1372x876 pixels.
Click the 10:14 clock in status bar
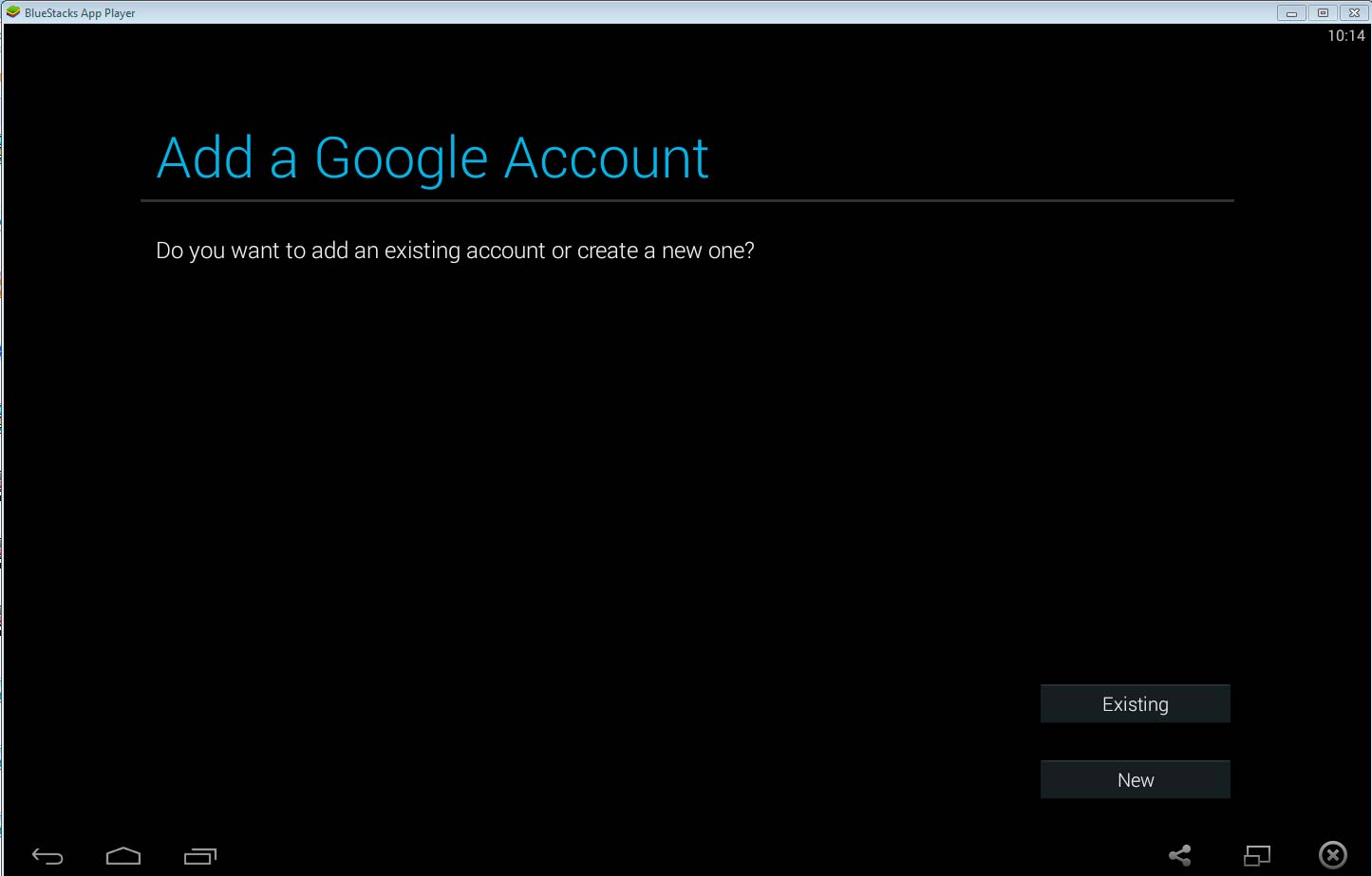click(x=1345, y=36)
